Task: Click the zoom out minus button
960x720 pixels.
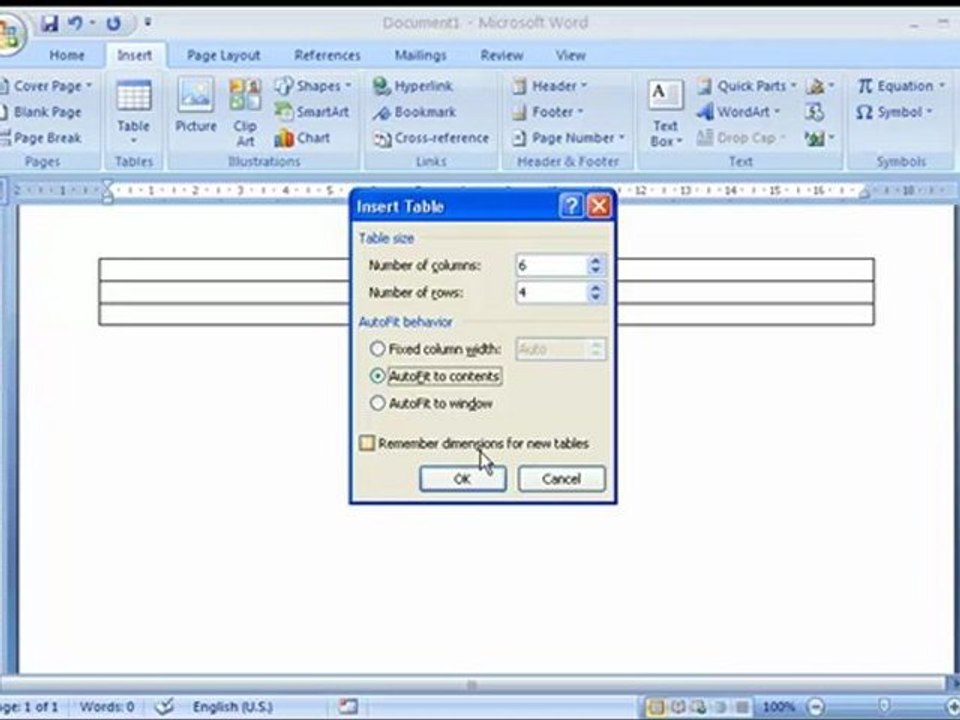Action: point(816,708)
